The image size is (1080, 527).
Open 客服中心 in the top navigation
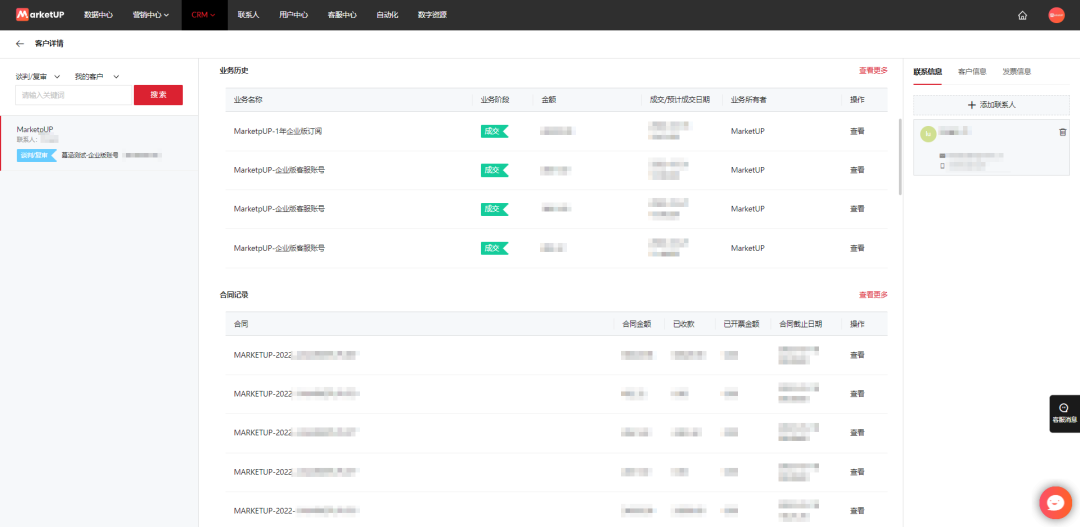342,14
